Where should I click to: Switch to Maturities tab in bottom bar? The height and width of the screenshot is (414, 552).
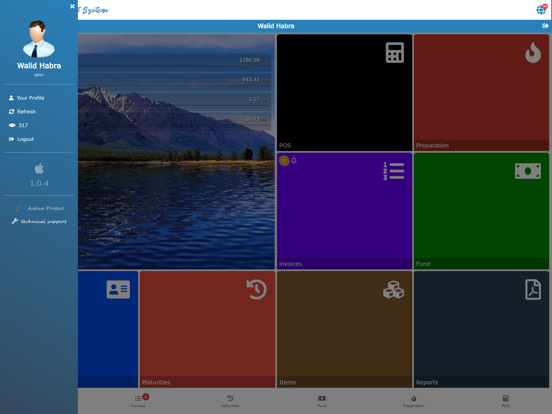[230, 401]
